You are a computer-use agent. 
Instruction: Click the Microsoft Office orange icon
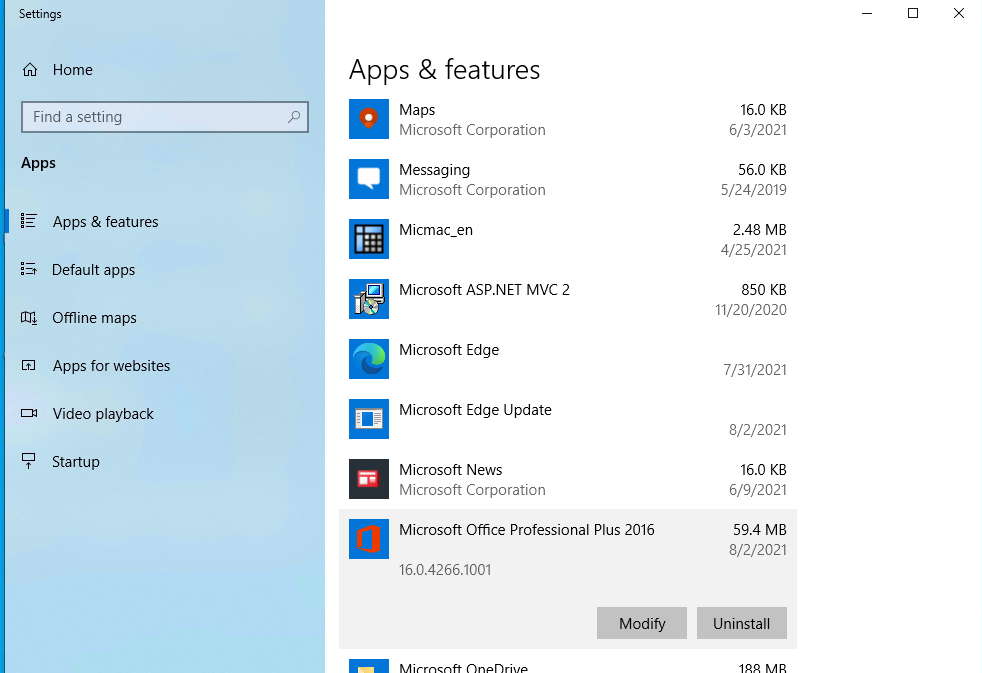tap(368, 539)
